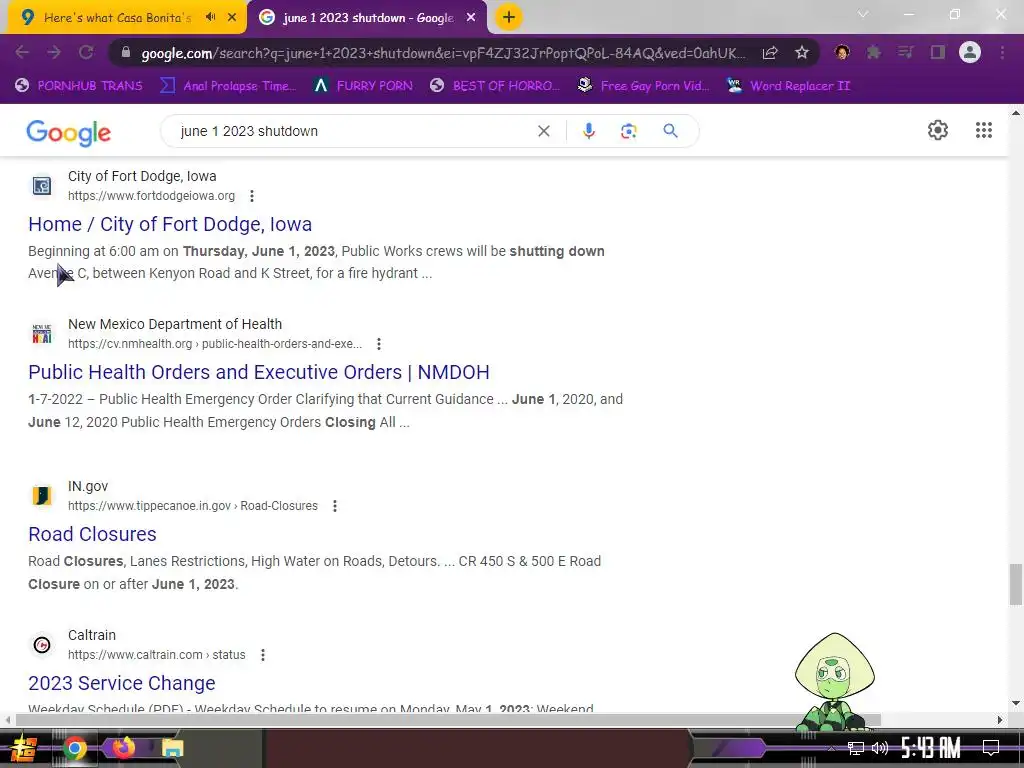Viewport: 1024px width, 768px height.
Task: Open more options for NMDOH result
Action: click(379, 344)
